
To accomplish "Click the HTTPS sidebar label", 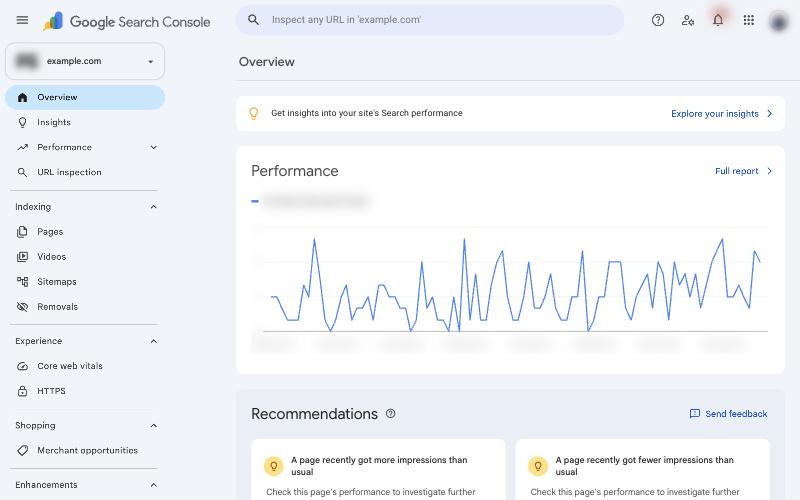I will coord(51,391).
